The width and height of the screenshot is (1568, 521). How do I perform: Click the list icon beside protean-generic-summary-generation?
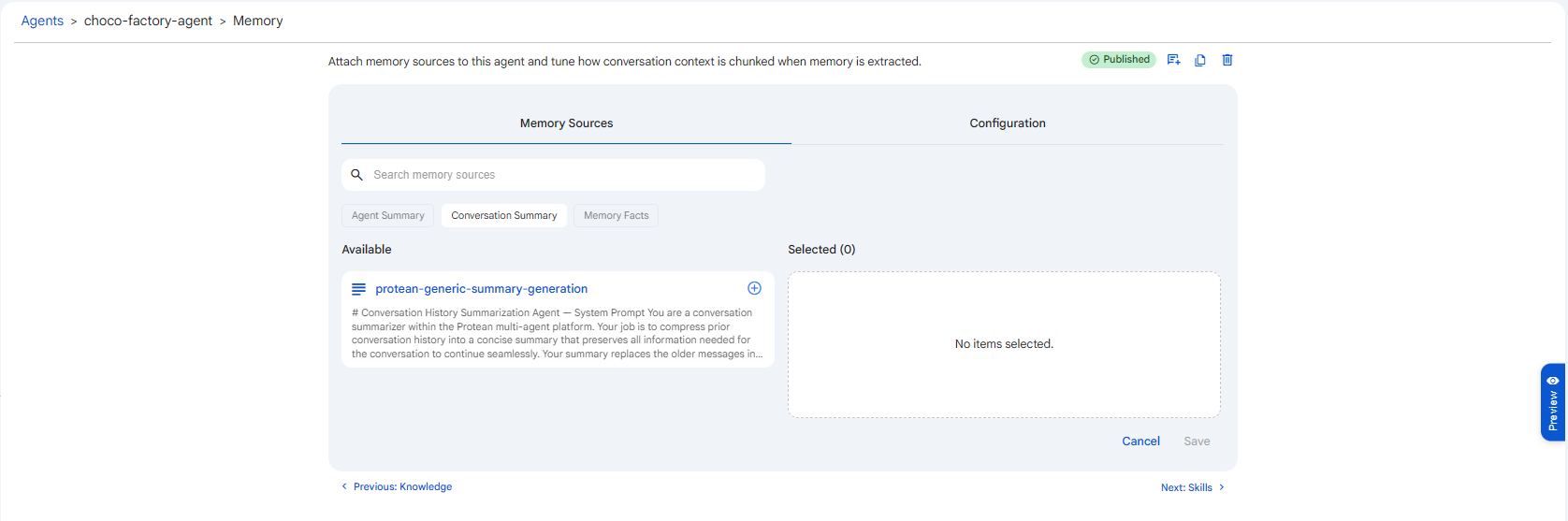point(358,289)
